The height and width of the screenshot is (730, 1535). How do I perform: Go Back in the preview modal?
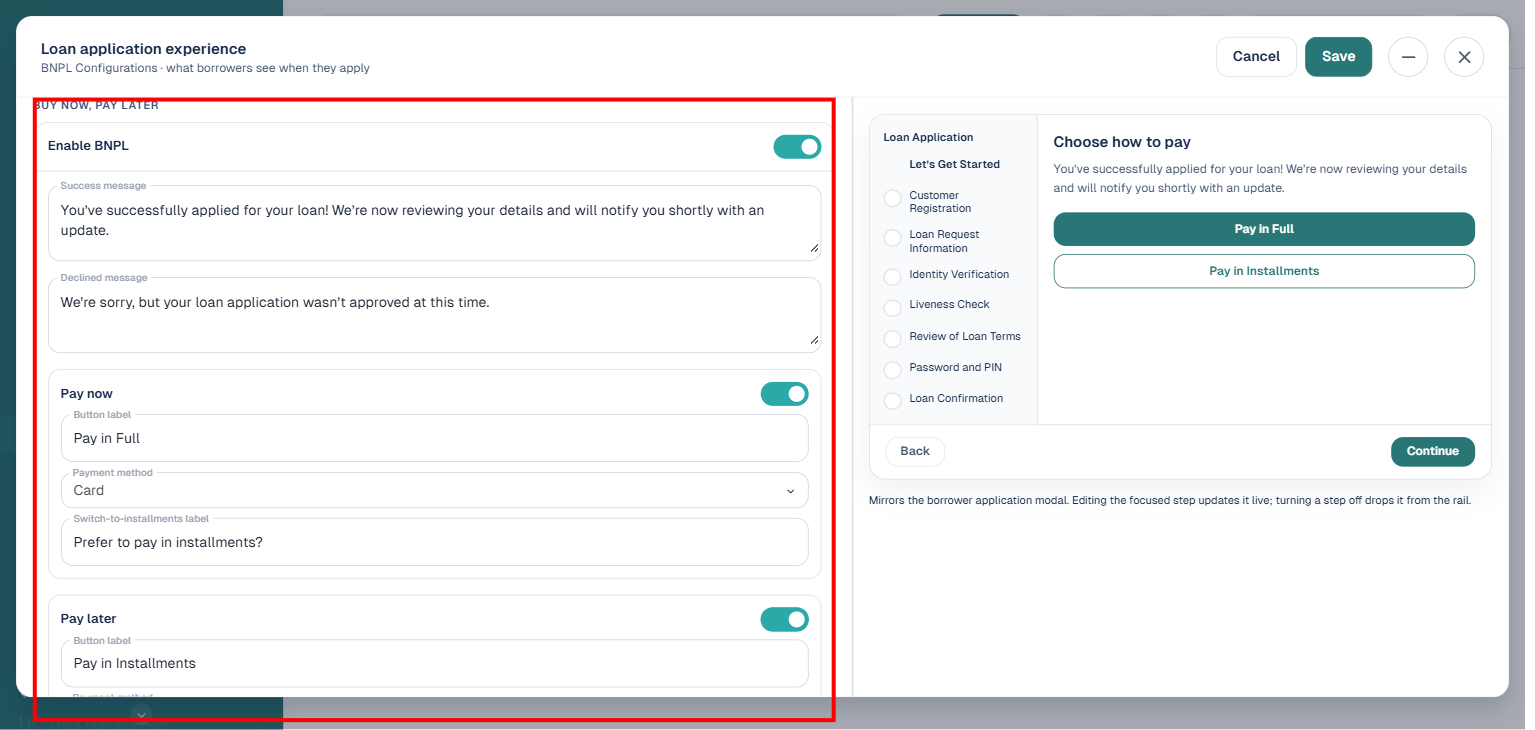[915, 451]
